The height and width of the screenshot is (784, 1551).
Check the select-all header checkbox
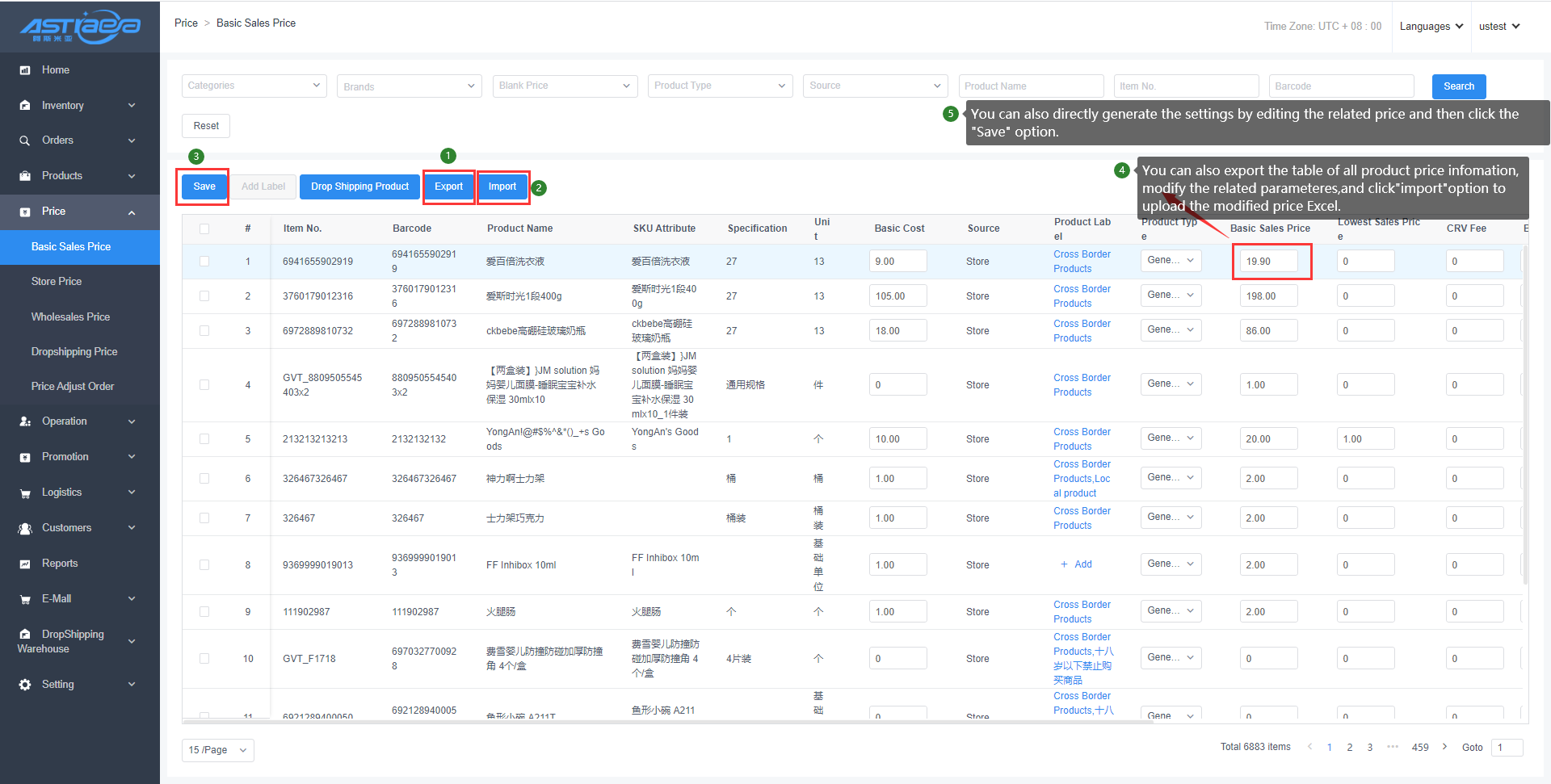(204, 229)
